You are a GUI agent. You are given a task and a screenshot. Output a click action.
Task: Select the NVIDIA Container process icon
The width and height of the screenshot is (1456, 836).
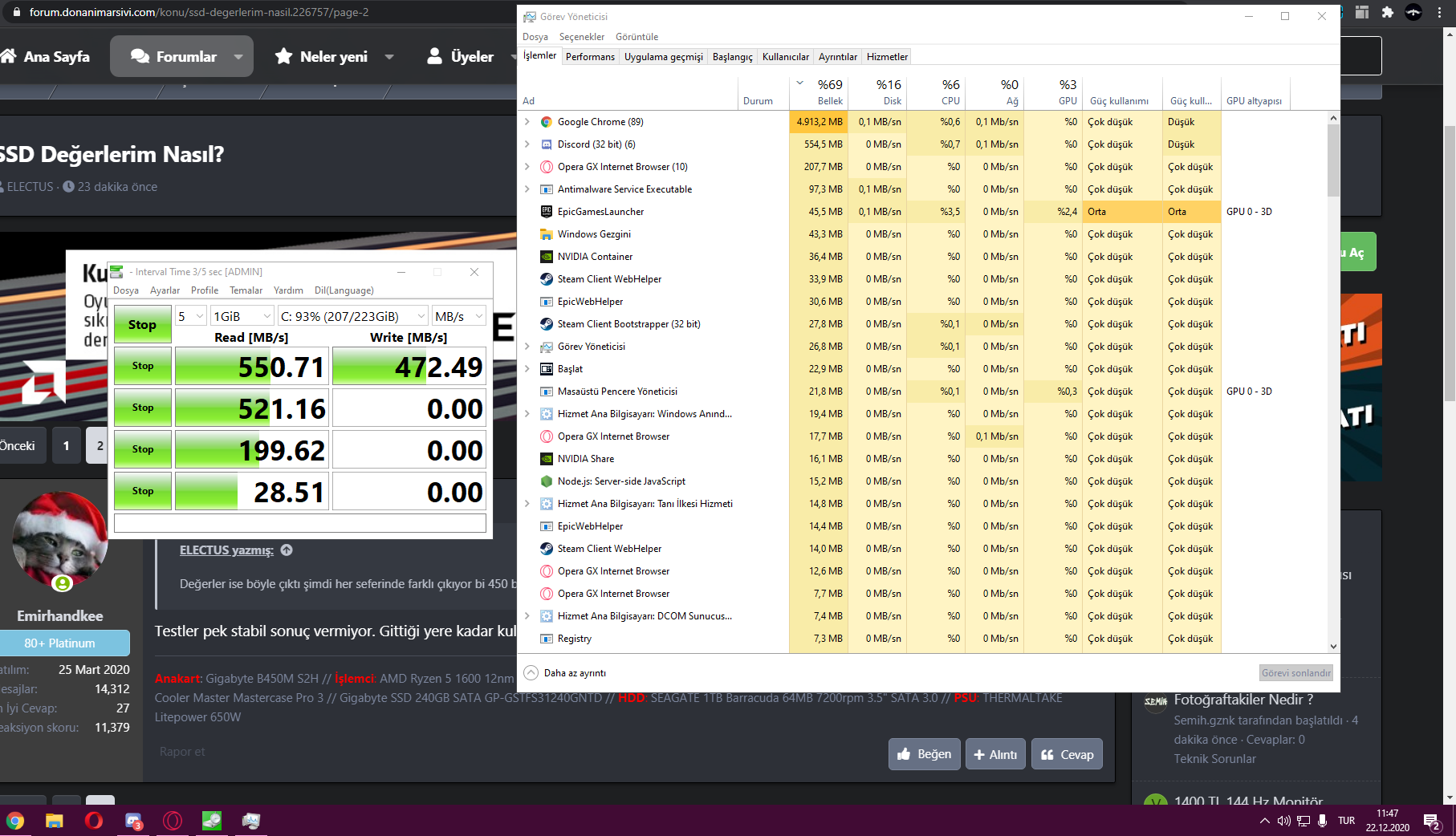[546, 257]
